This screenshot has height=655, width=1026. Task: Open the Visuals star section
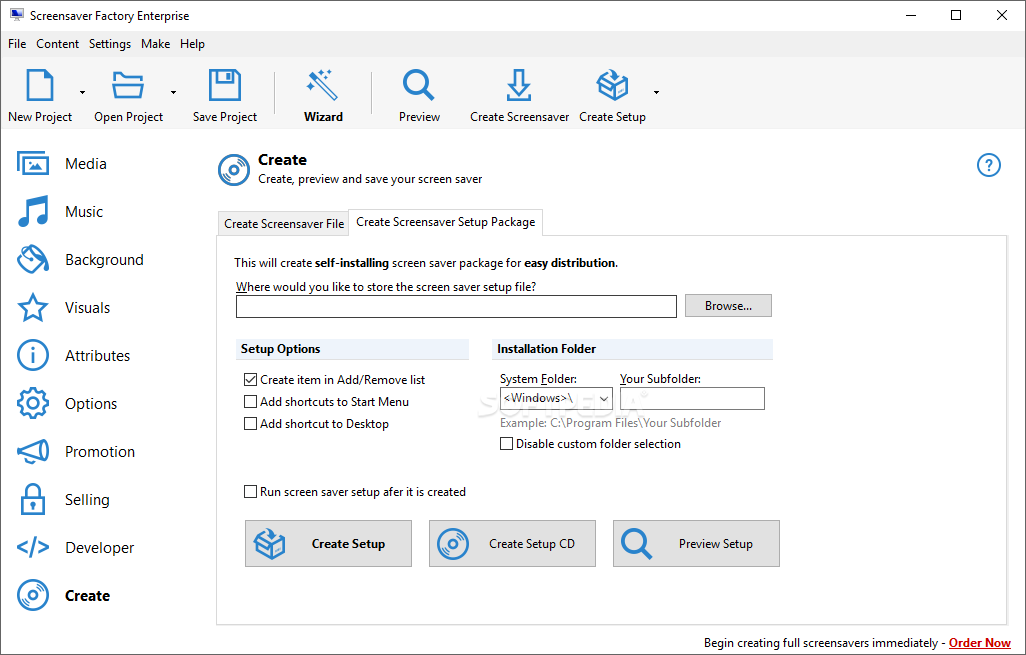pyautogui.click(x=63, y=308)
